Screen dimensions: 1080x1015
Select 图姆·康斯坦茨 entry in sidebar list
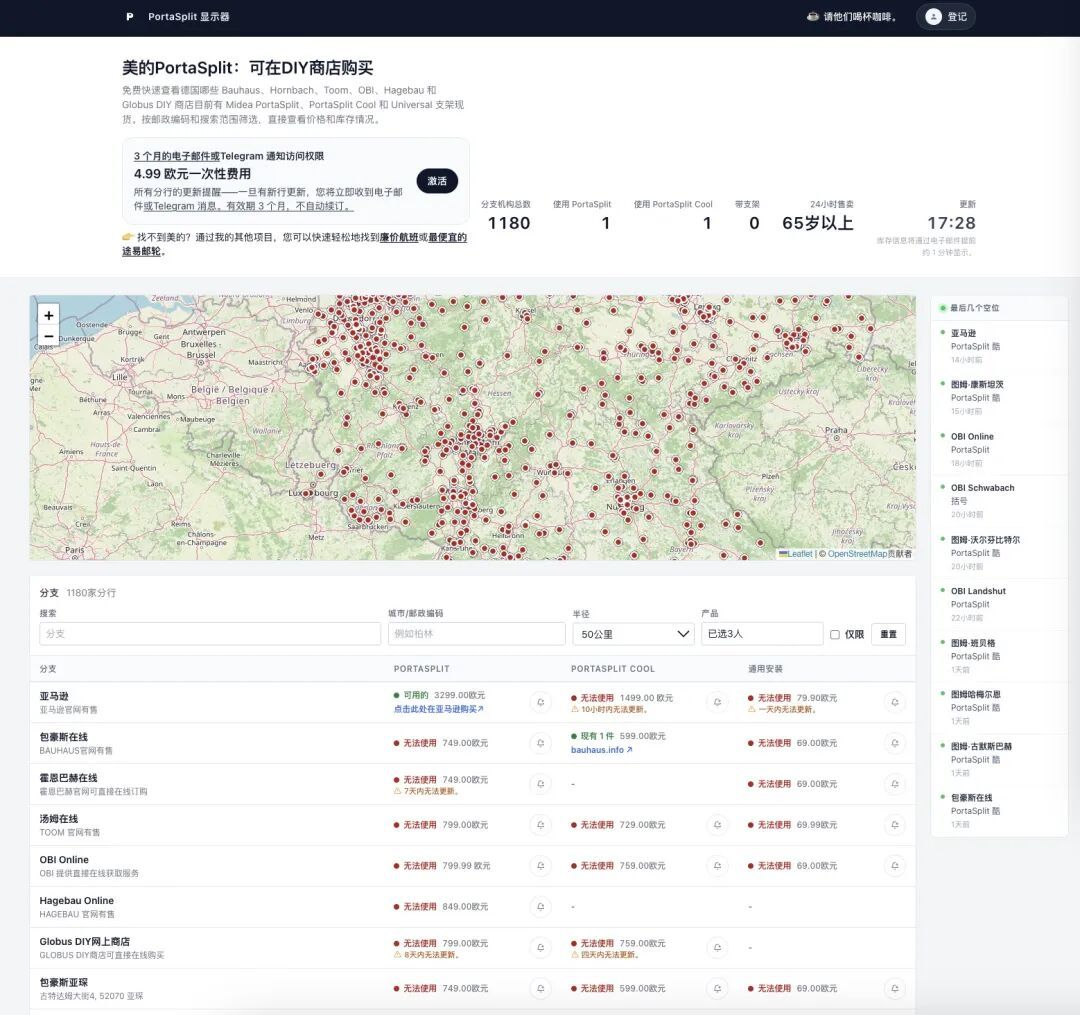(x=999, y=398)
